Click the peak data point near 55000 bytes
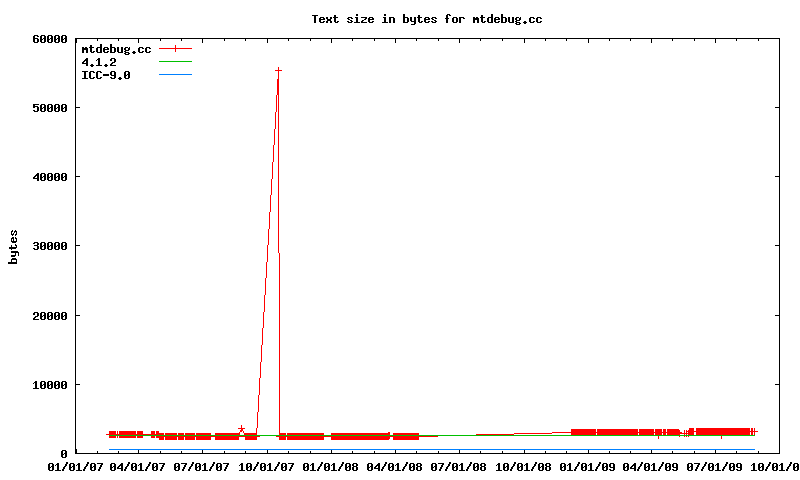 coord(278,70)
